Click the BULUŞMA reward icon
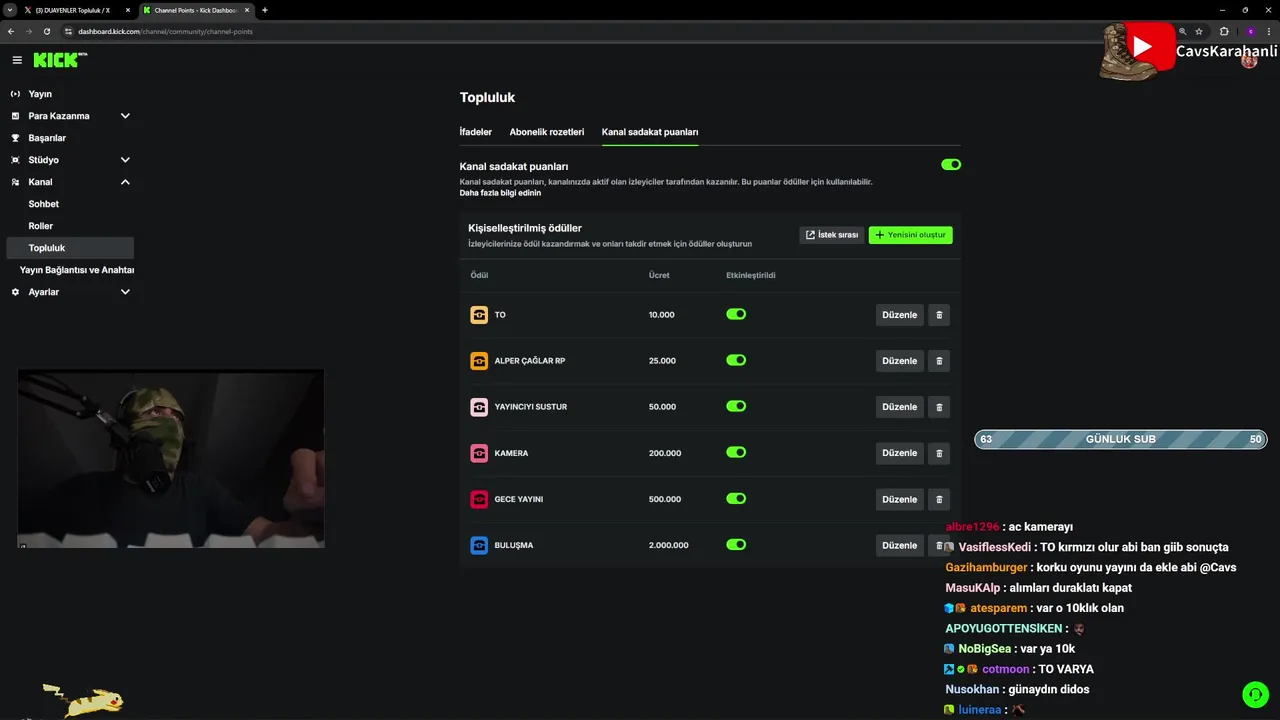This screenshot has height=720, width=1280. click(479, 545)
